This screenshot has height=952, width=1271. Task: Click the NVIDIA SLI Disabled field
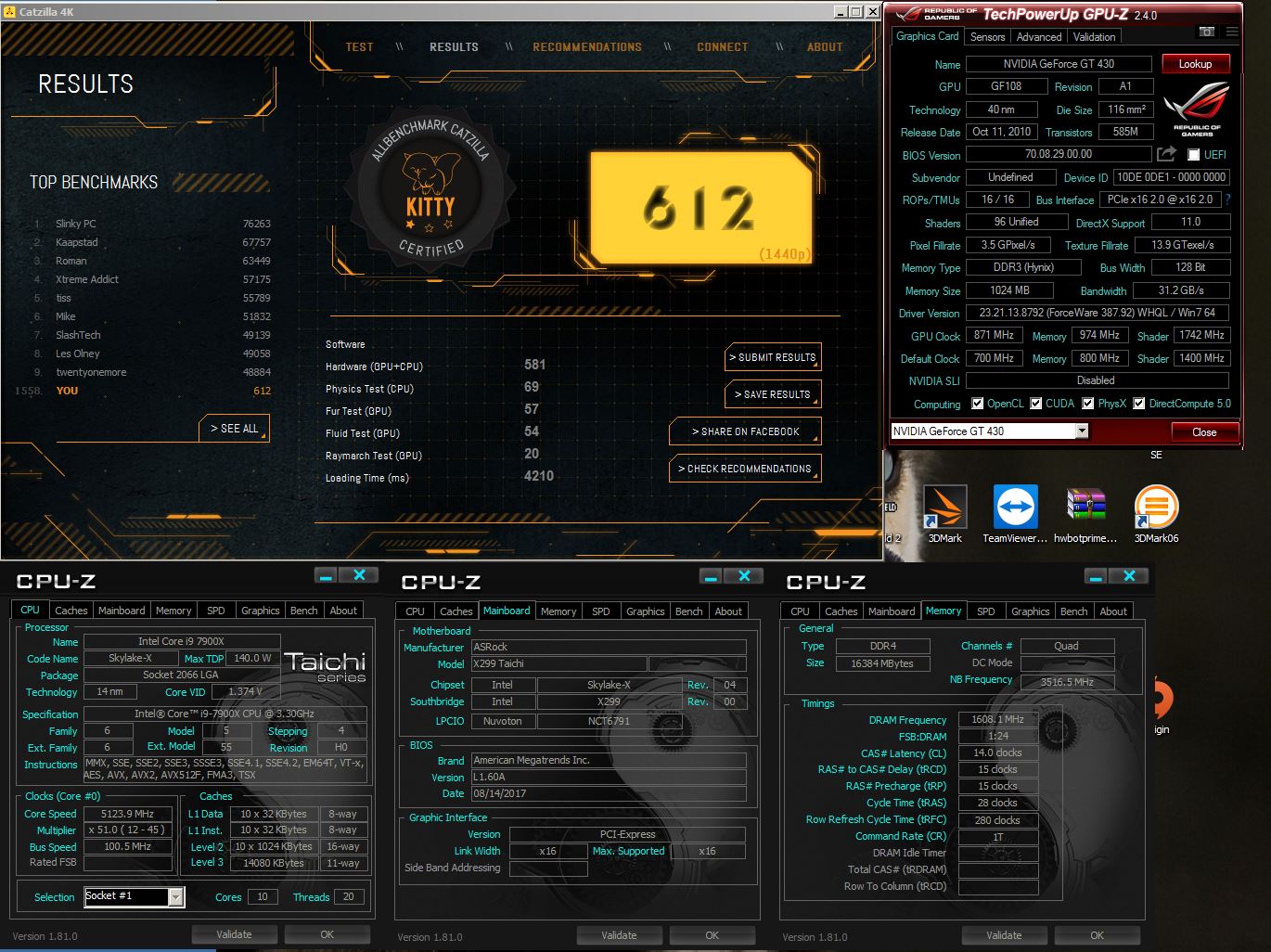(1098, 380)
